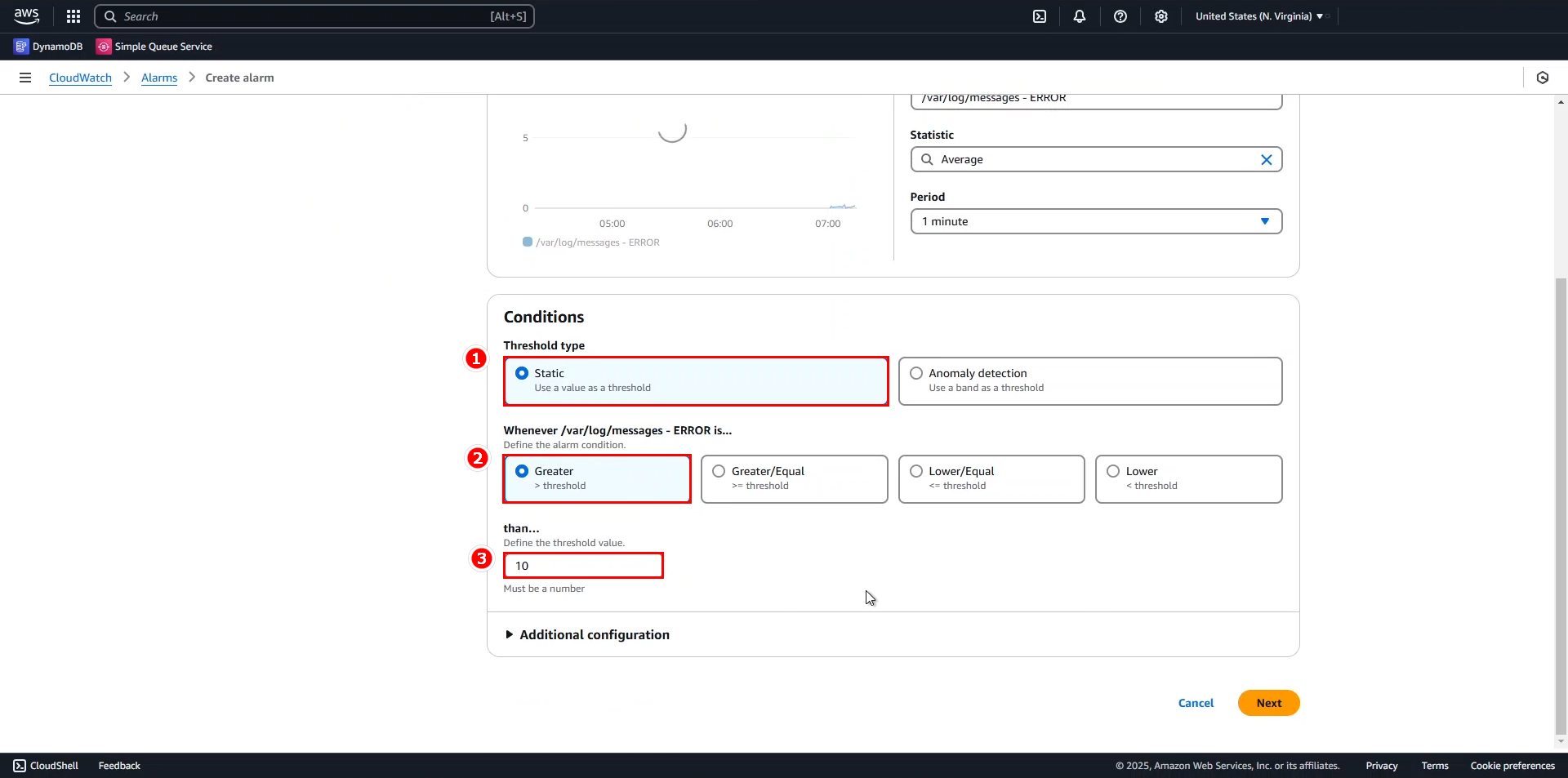1568x778 pixels.
Task: Choose the Lower/Equal condition
Action: (x=991, y=478)
